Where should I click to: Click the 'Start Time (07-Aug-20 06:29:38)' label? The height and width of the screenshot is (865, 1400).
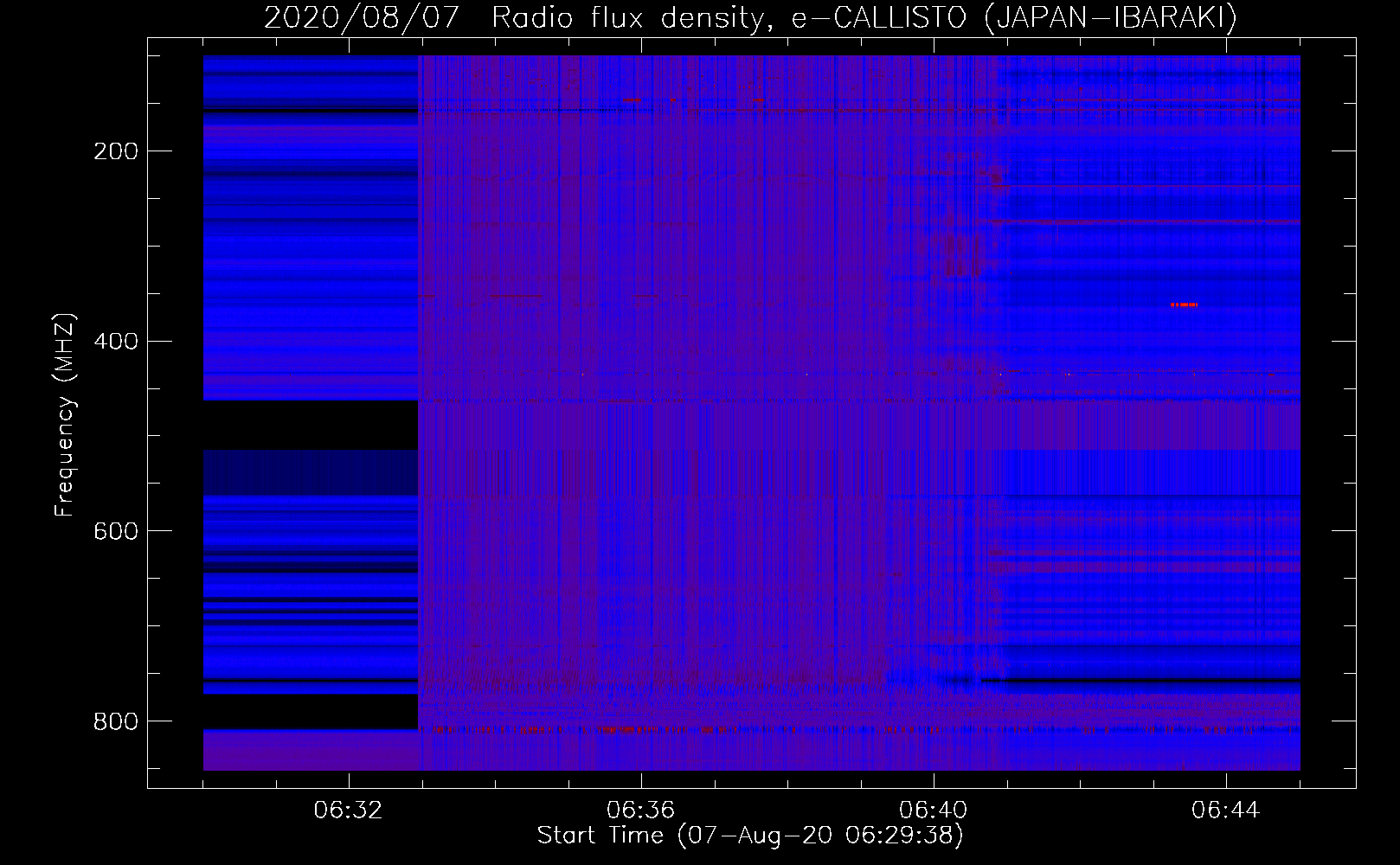[750, 835]
